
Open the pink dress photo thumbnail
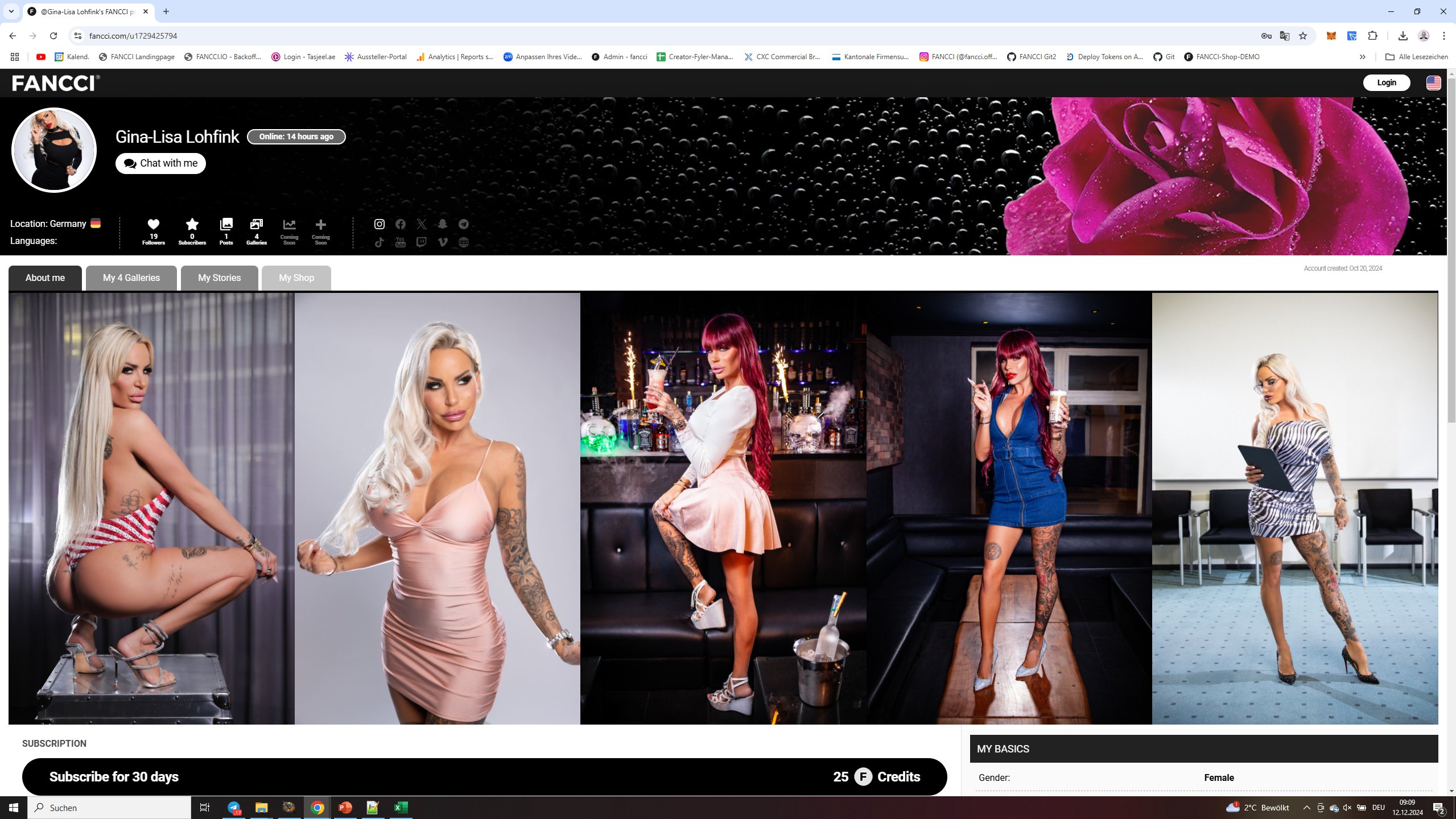[437, 508]
